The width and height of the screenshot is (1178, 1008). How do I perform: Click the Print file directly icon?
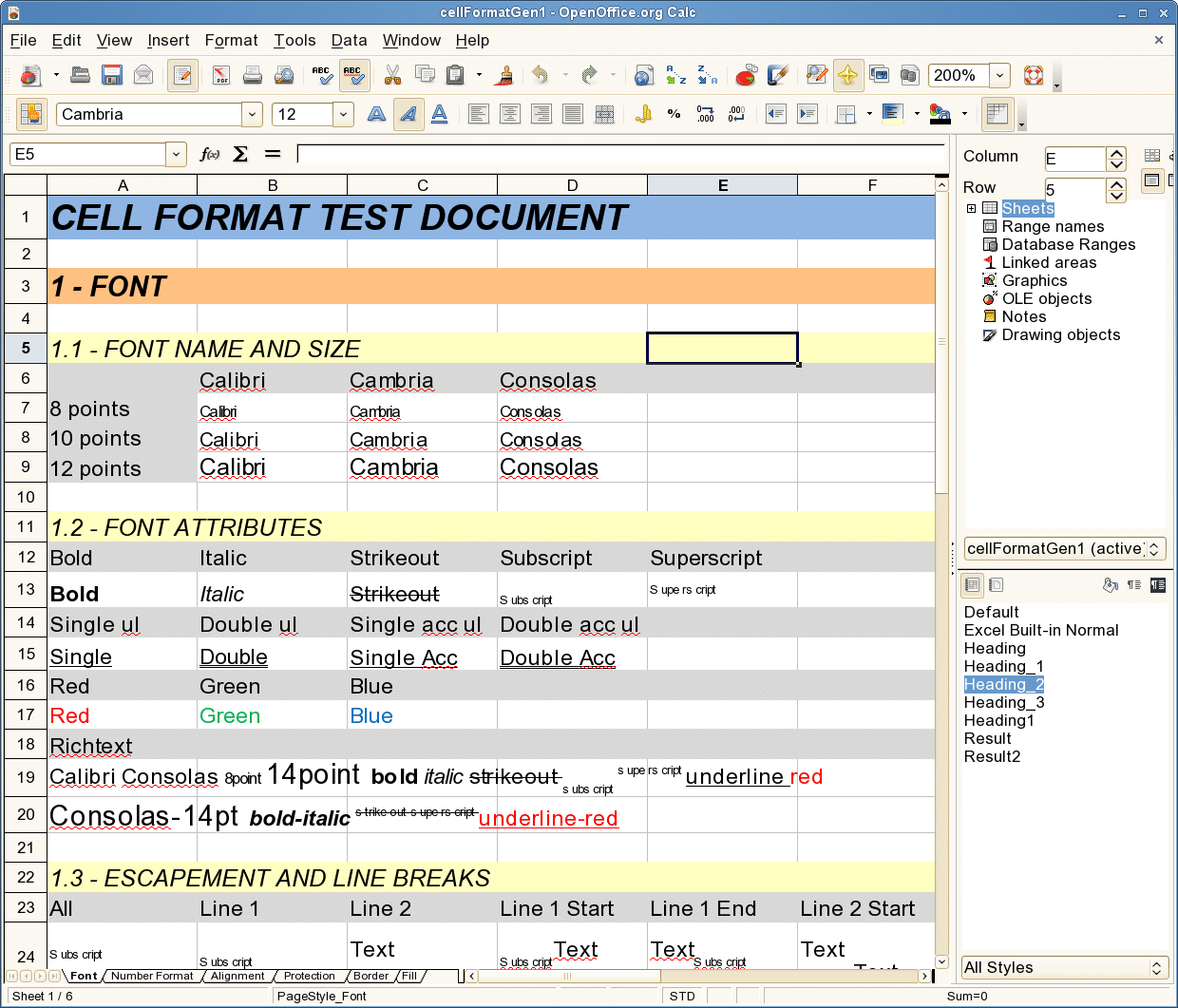click(253, 75)
